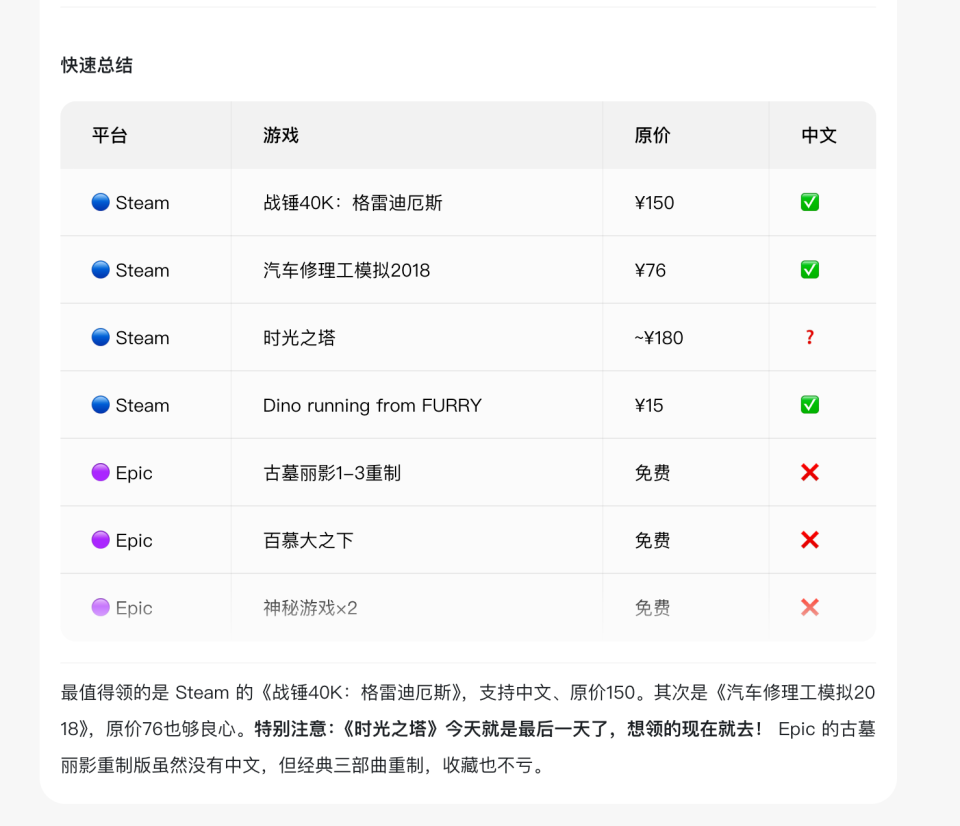
Task: Select the 神秘游戏×2 cell
Action: (310, 608)
